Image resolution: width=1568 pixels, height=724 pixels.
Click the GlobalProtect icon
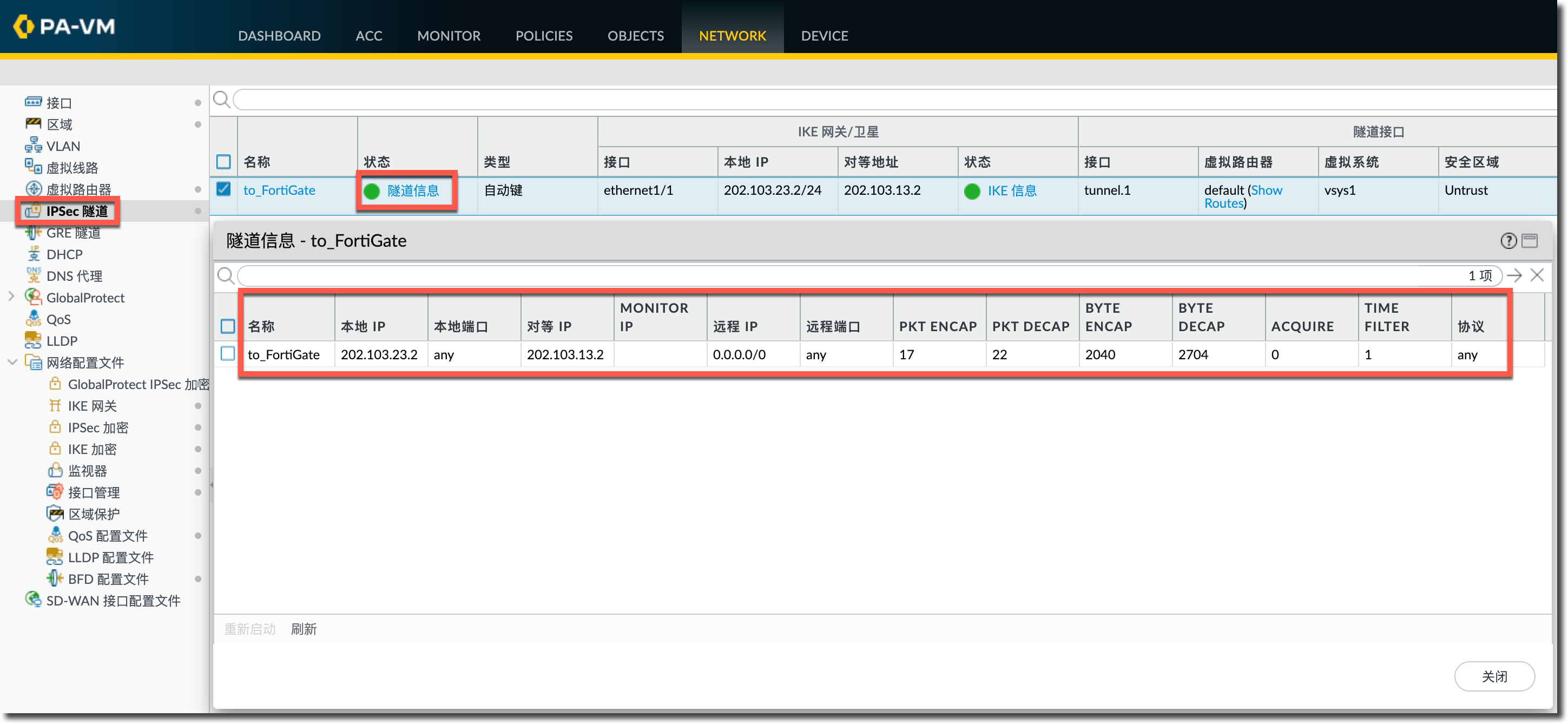tap(33, 297)
